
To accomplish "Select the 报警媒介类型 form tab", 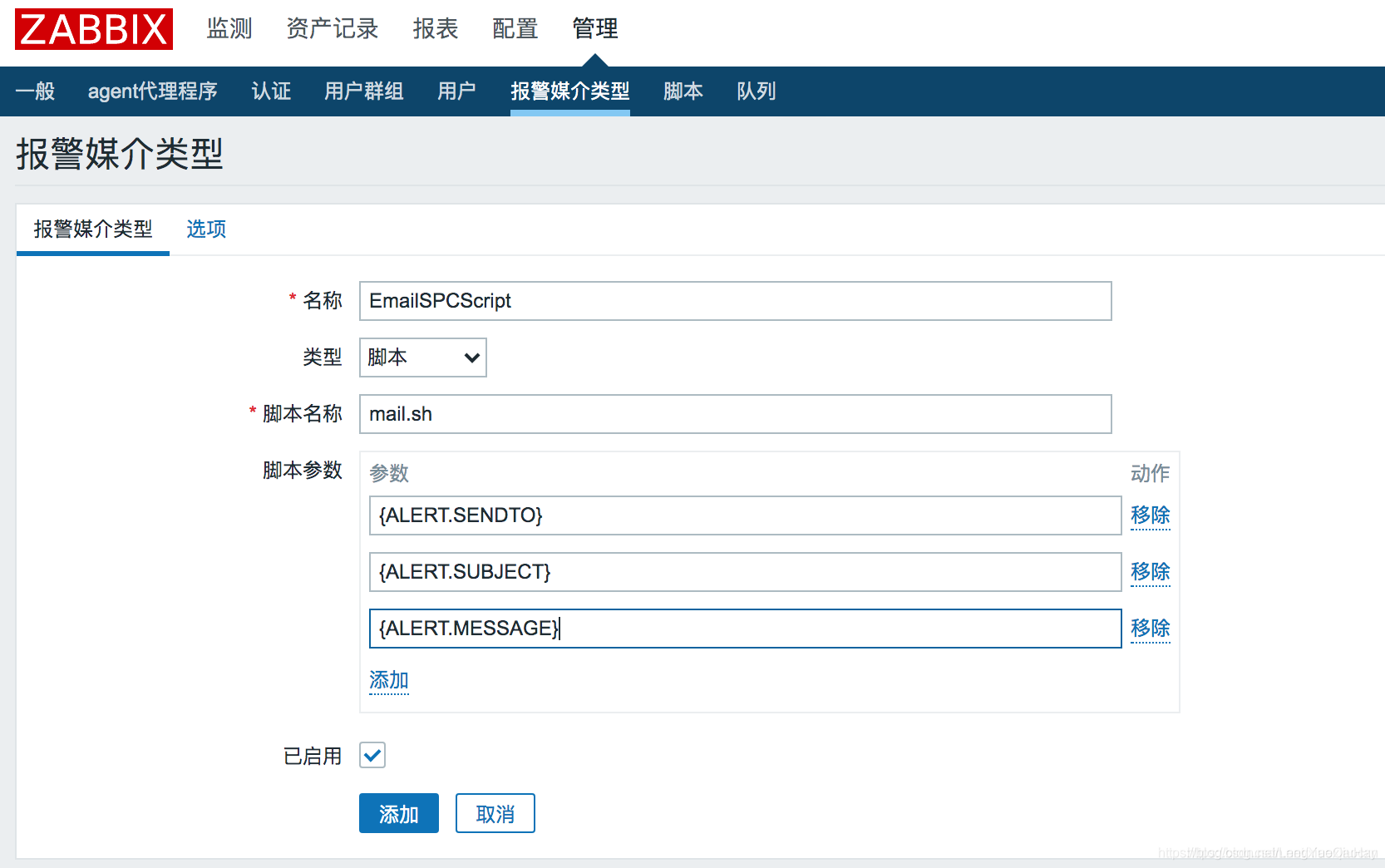I will click(93, 229).
